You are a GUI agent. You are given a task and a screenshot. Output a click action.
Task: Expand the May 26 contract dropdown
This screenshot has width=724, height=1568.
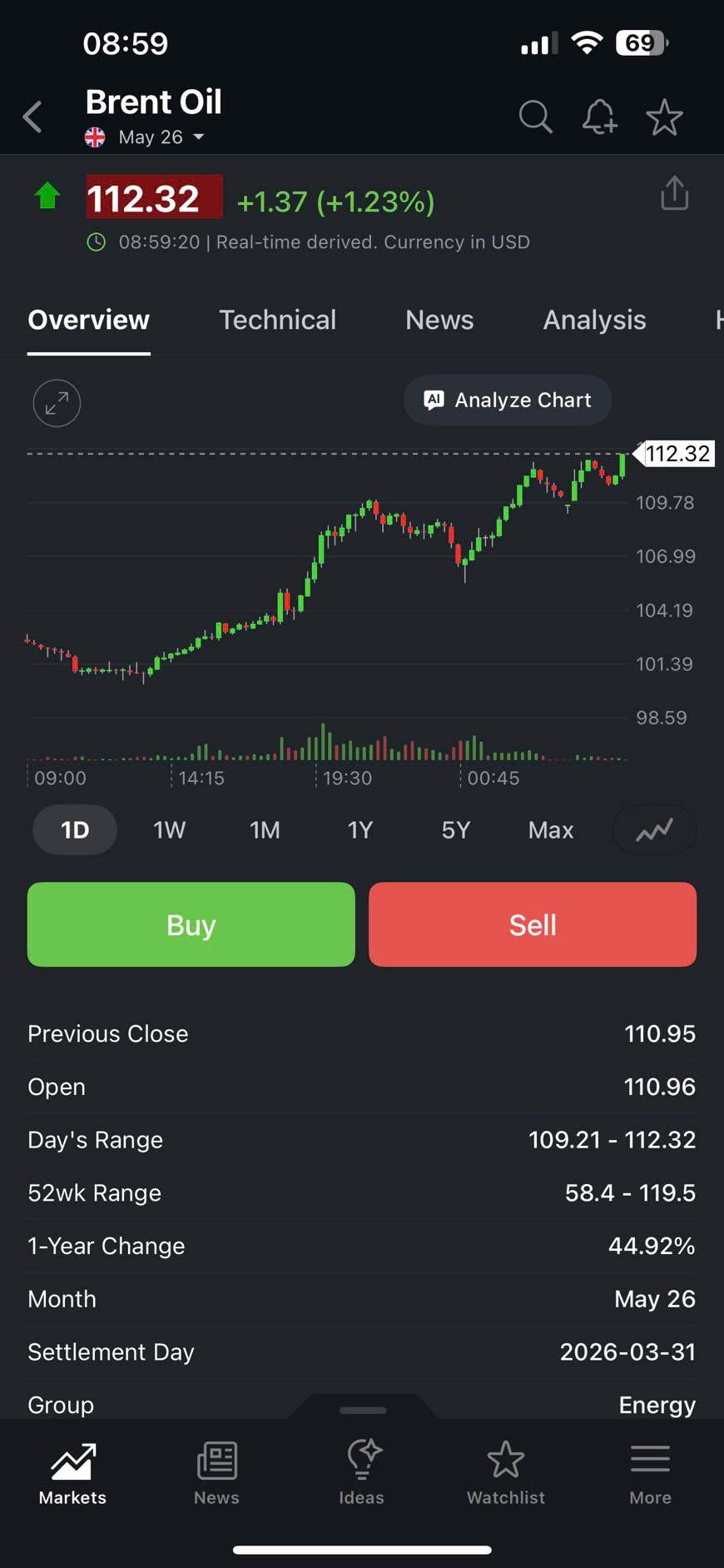pos(198,137)
